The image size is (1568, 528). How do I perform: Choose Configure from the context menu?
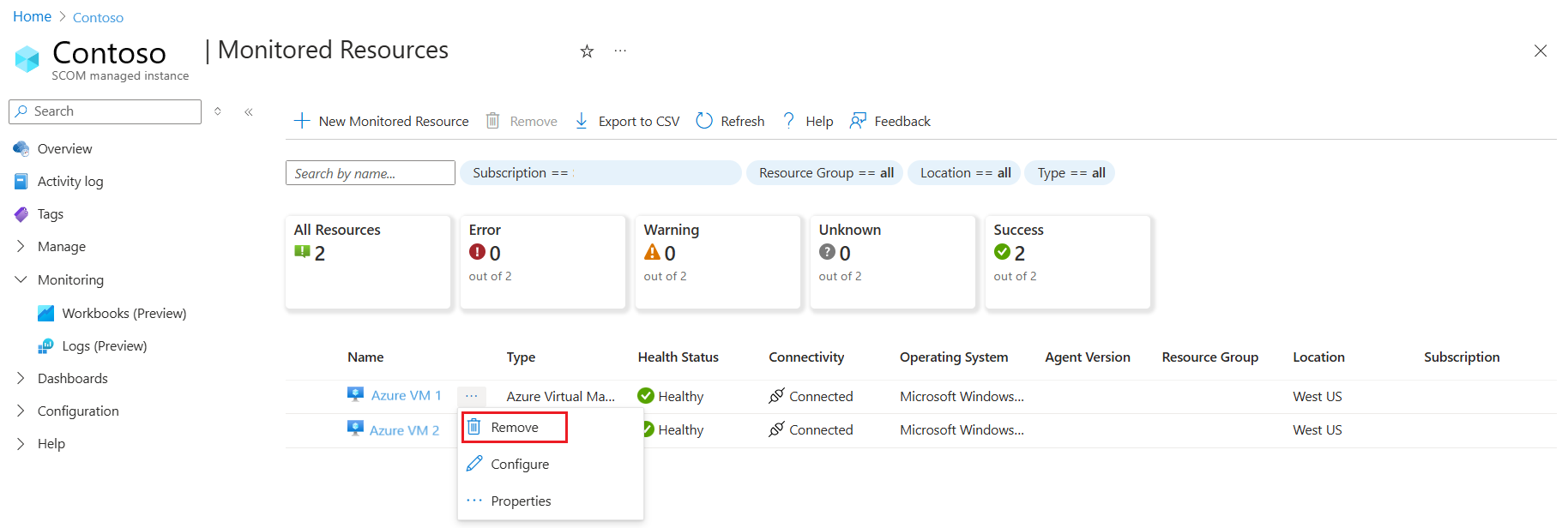pyautogui.click(x=519, y=465)
